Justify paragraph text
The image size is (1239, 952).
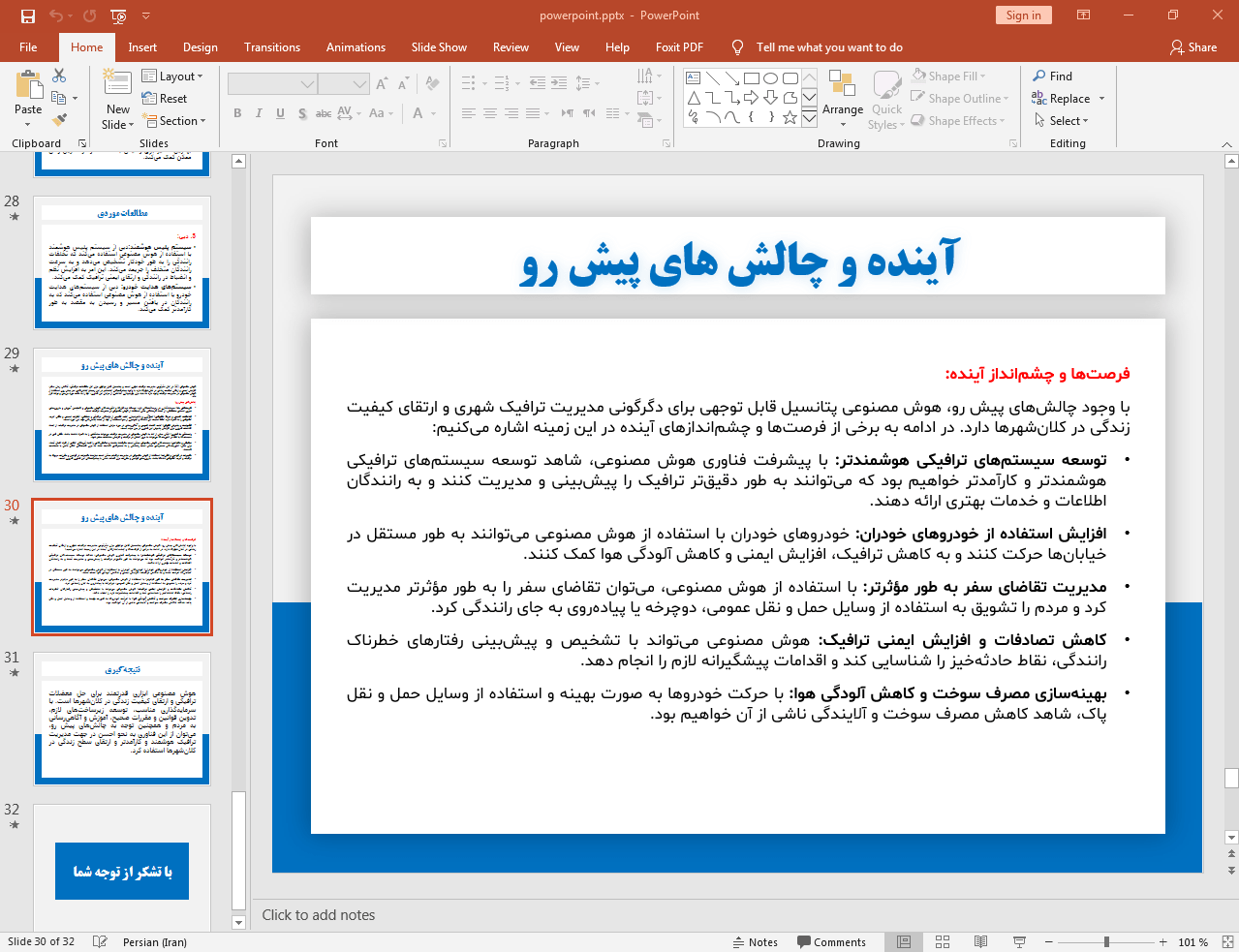click(x=533, y=113)
